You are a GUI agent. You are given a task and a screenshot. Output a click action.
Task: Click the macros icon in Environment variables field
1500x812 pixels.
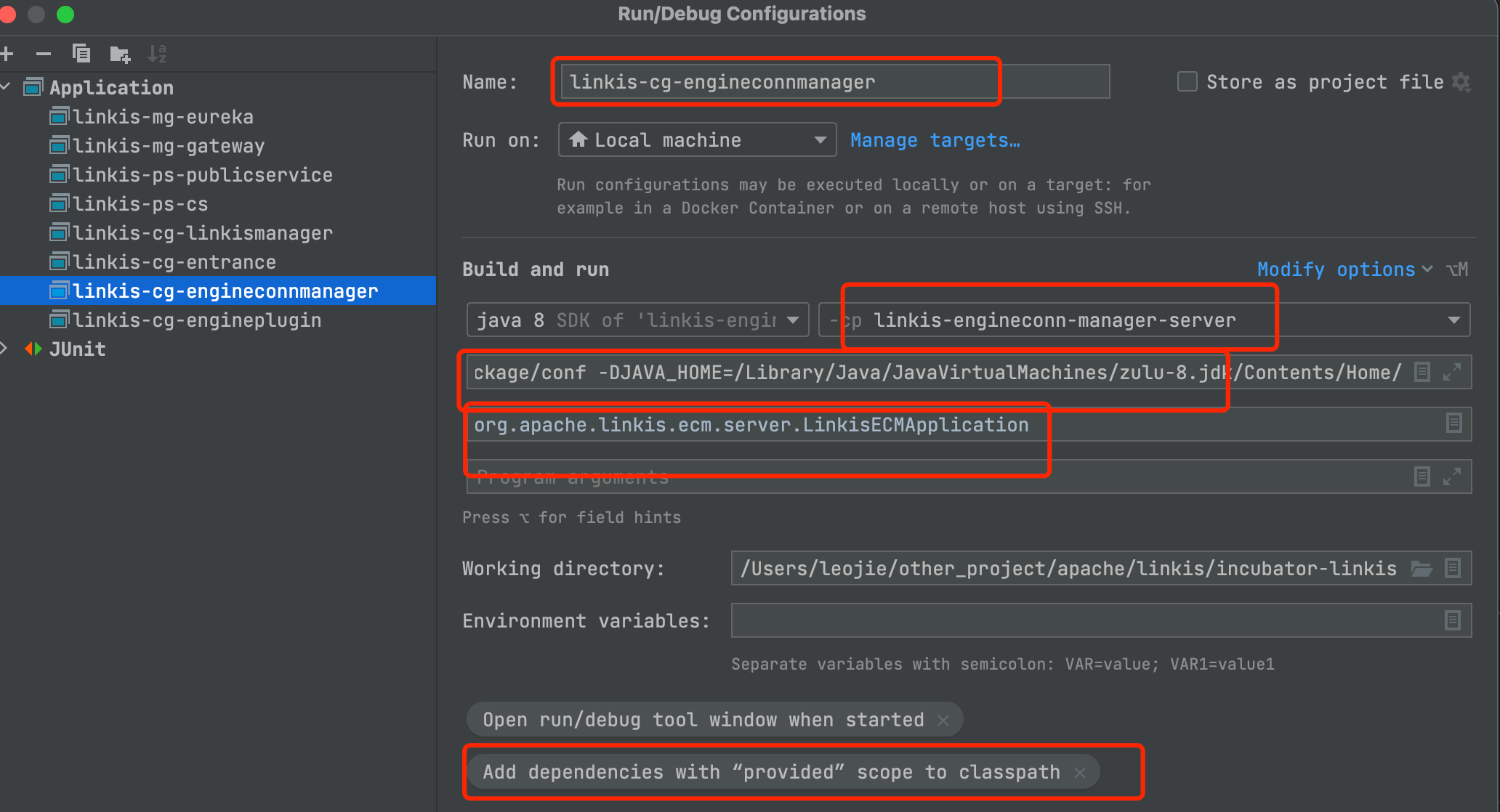coord(1453,620)
